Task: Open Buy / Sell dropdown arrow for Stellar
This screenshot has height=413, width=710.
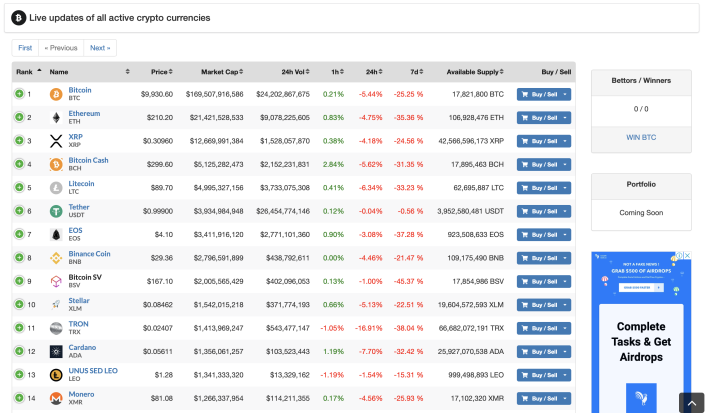Action: coord(565,305)
